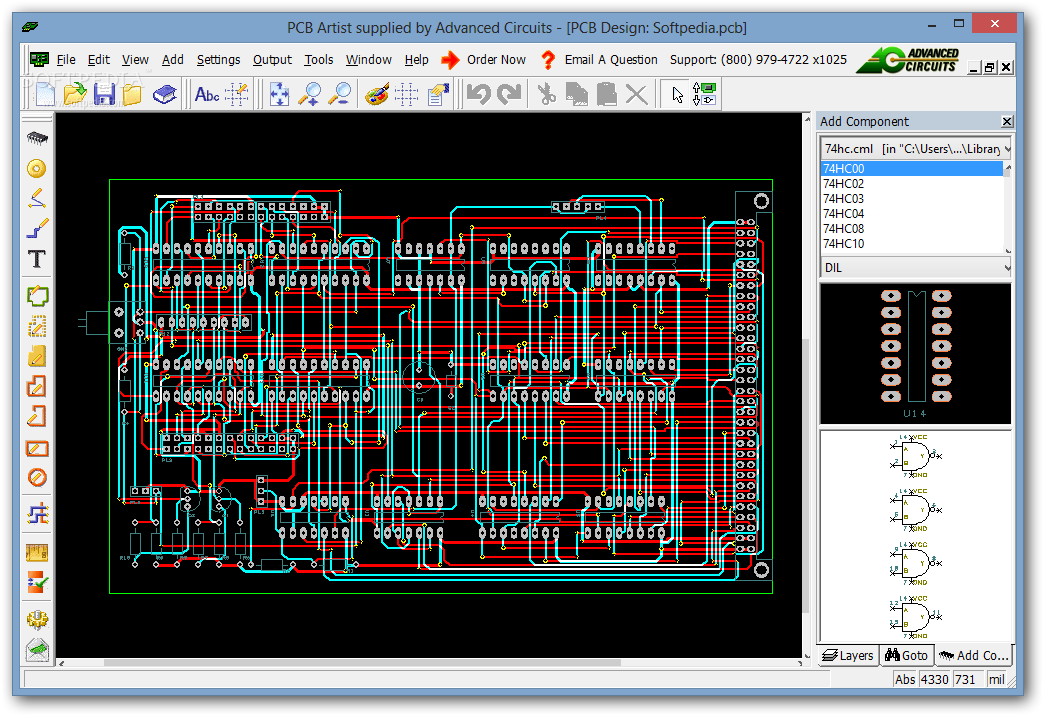Image resolution: width=1044 pixels, height=716 pixels.
Task: Select 74HC03 in component list
Action: tap(912, 198)
